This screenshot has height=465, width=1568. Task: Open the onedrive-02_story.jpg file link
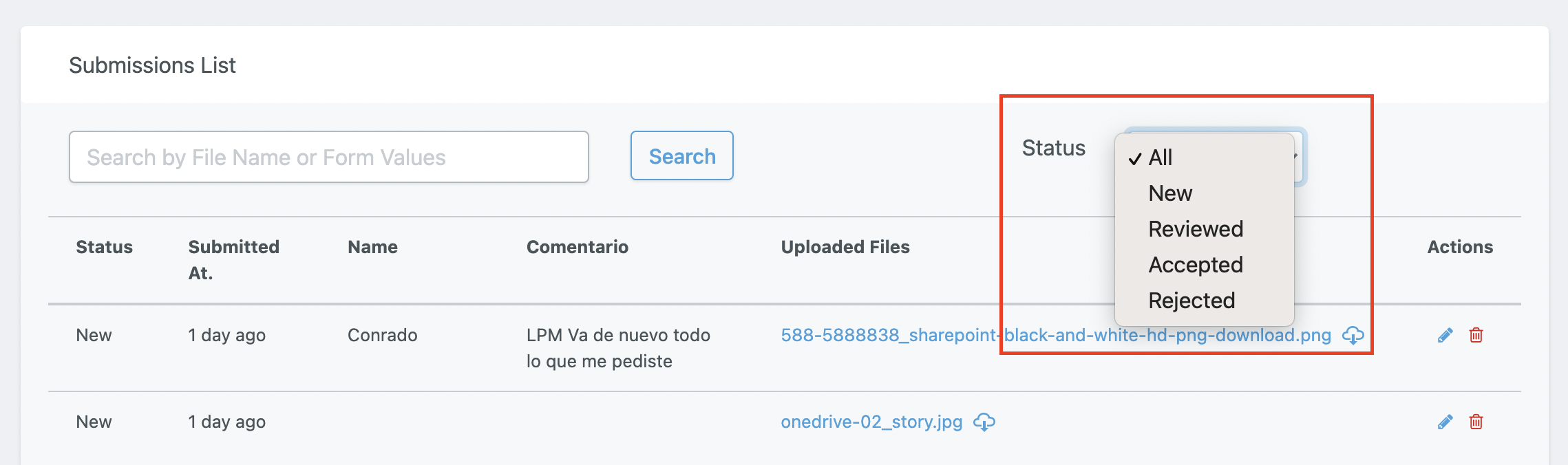coord(871,422)
